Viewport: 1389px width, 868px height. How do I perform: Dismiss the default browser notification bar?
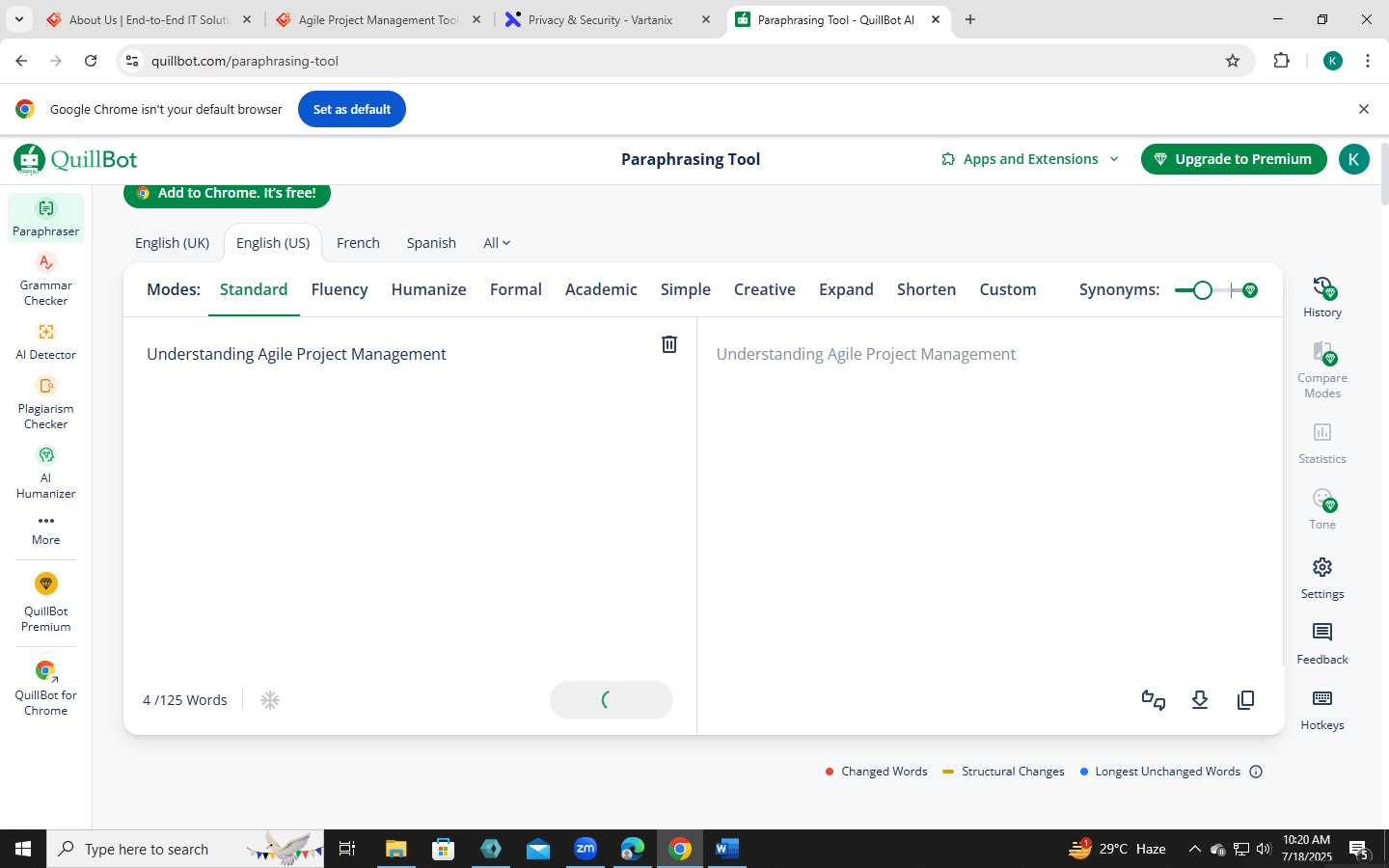(1363, 109)
